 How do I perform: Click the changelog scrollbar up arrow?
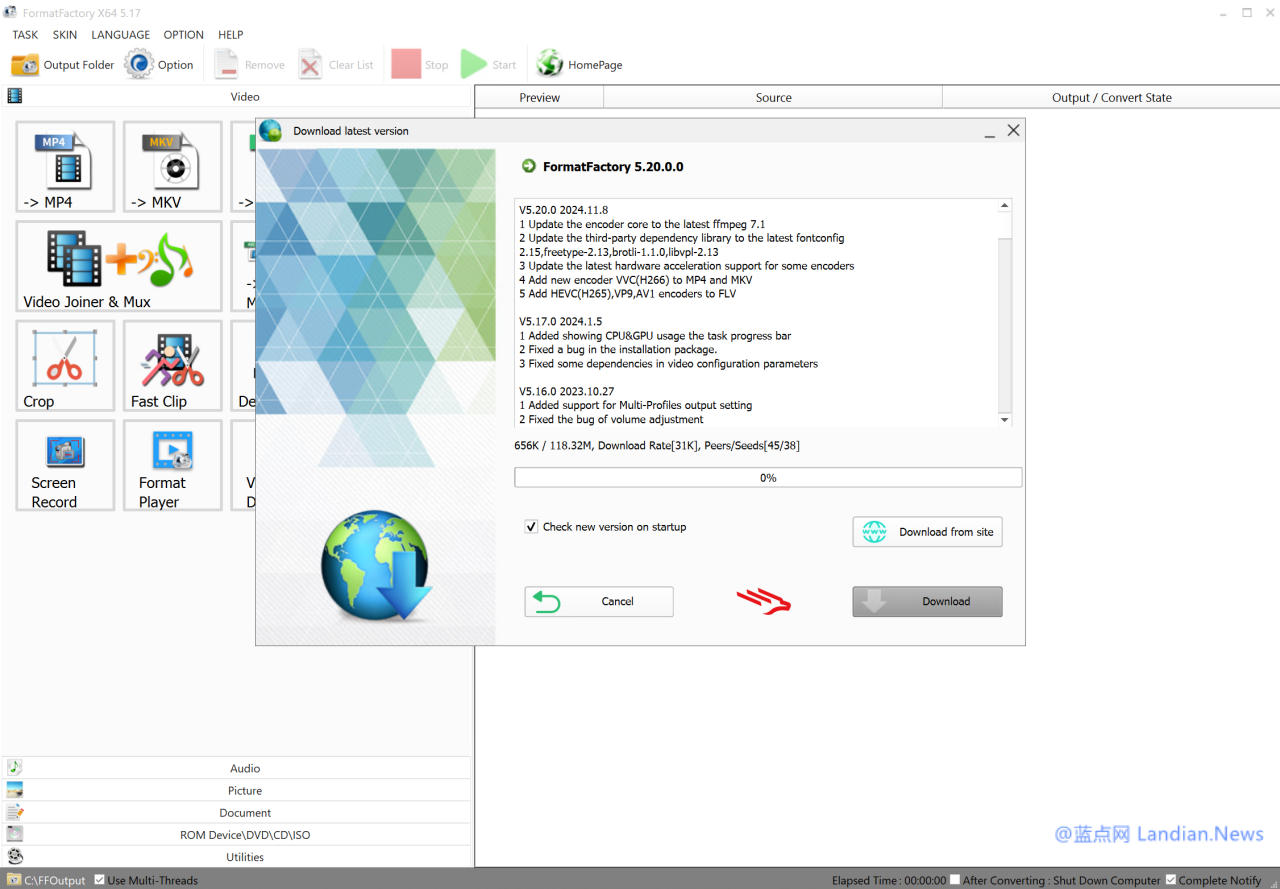tap(1005, 206)
